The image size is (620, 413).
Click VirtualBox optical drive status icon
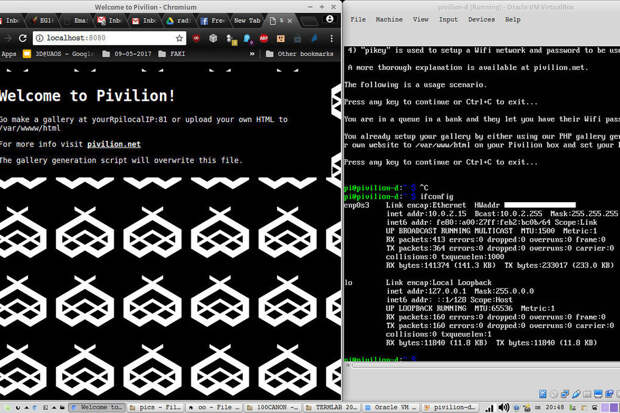tap(554, 394)
